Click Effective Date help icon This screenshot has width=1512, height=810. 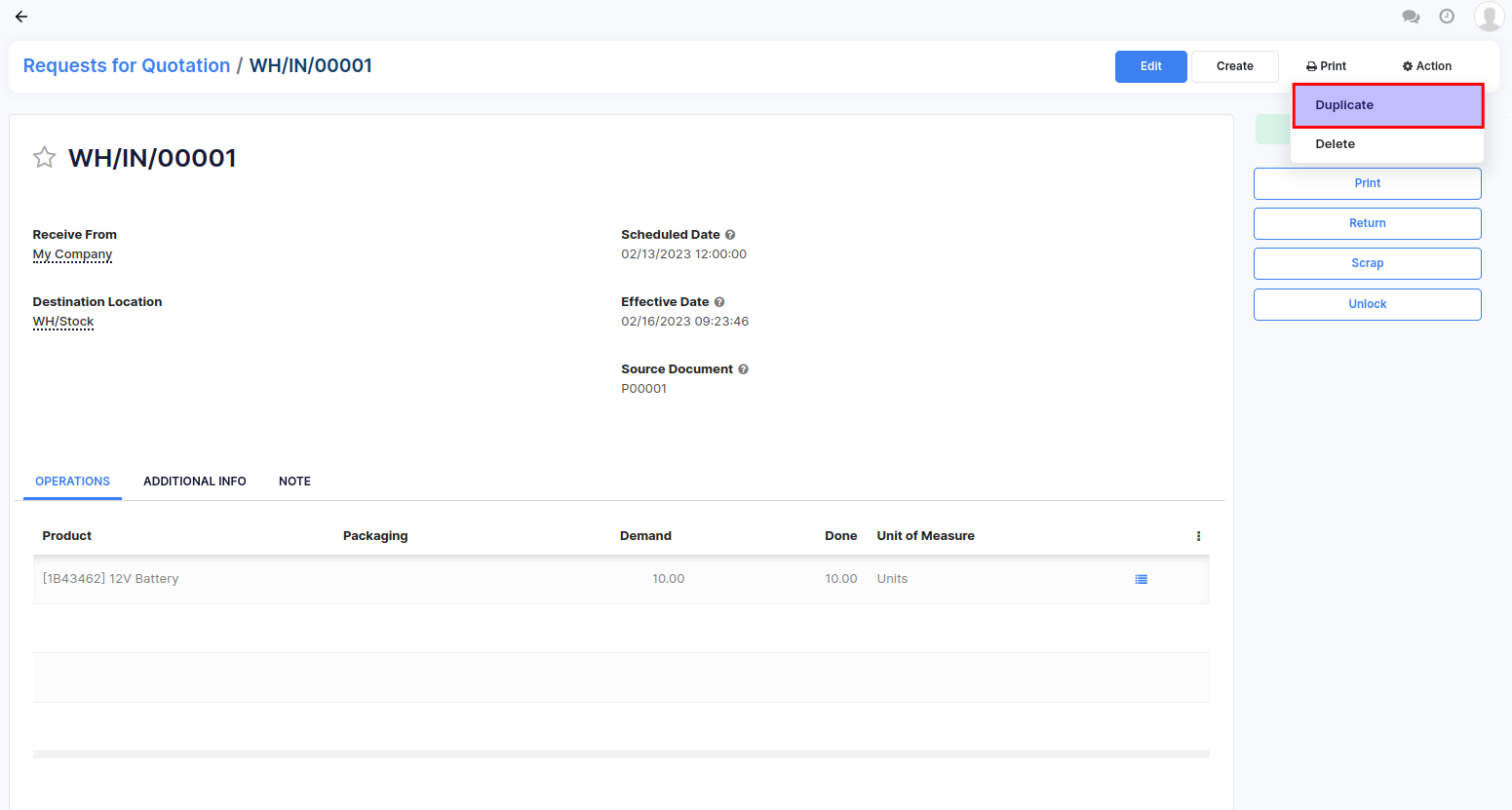(x=719, y=302)
